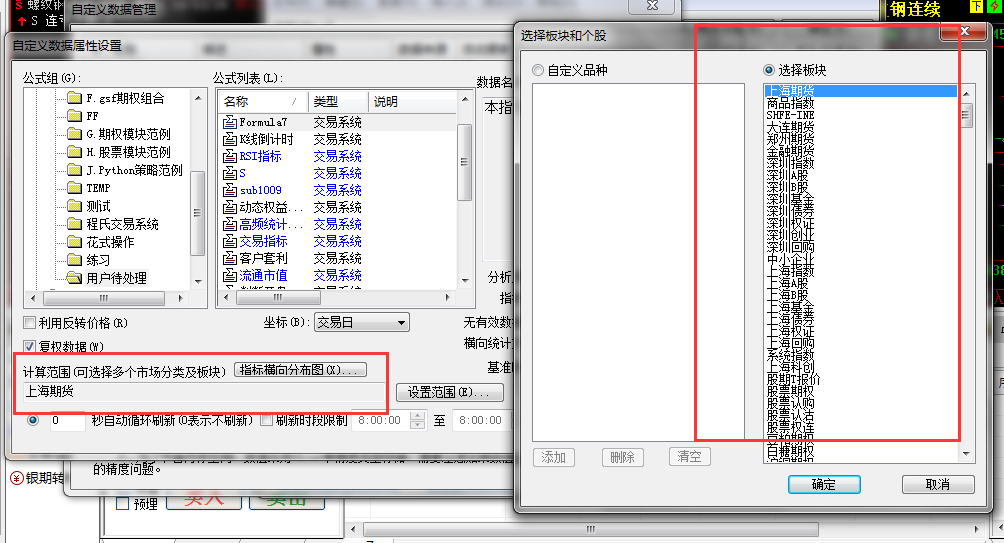Select the 秒自动循环刷新 radio button

click(x=33, y=420)
